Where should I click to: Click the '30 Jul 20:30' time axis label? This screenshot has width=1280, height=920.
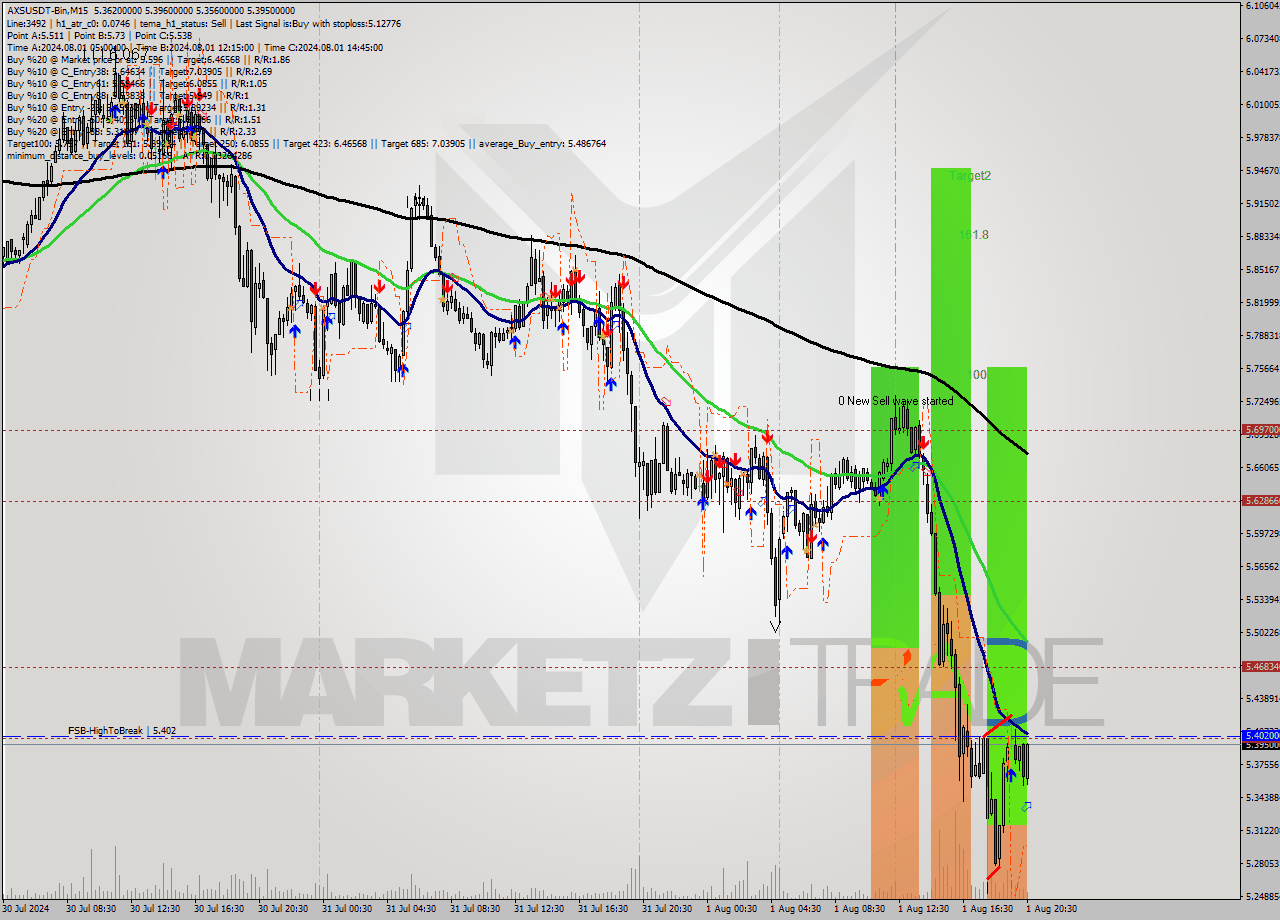pos(283,909)
